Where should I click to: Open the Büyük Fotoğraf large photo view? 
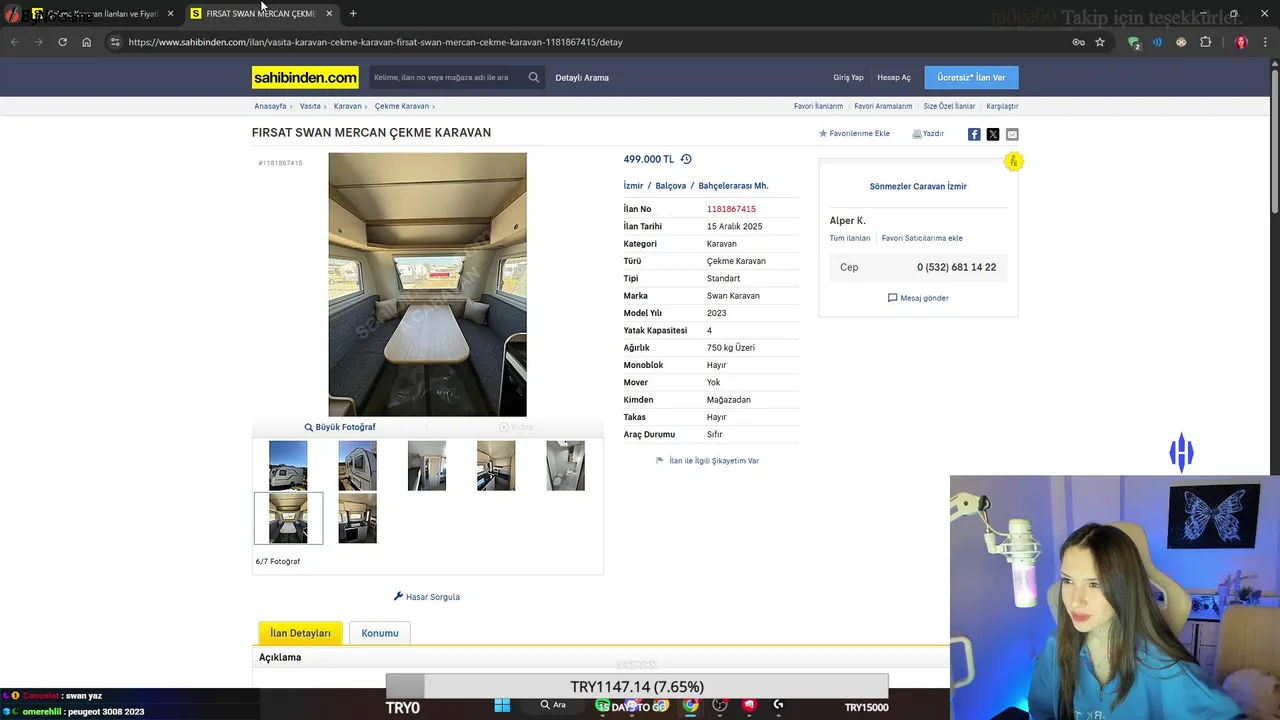pyautogui.click(x=340, y=427)
